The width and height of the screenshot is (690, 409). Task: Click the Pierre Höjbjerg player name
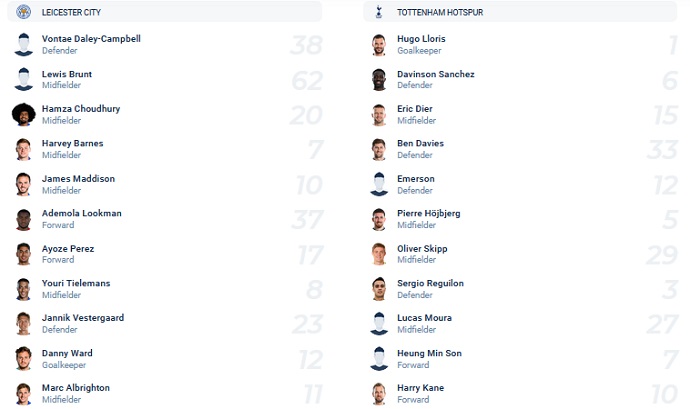[429, 214]
